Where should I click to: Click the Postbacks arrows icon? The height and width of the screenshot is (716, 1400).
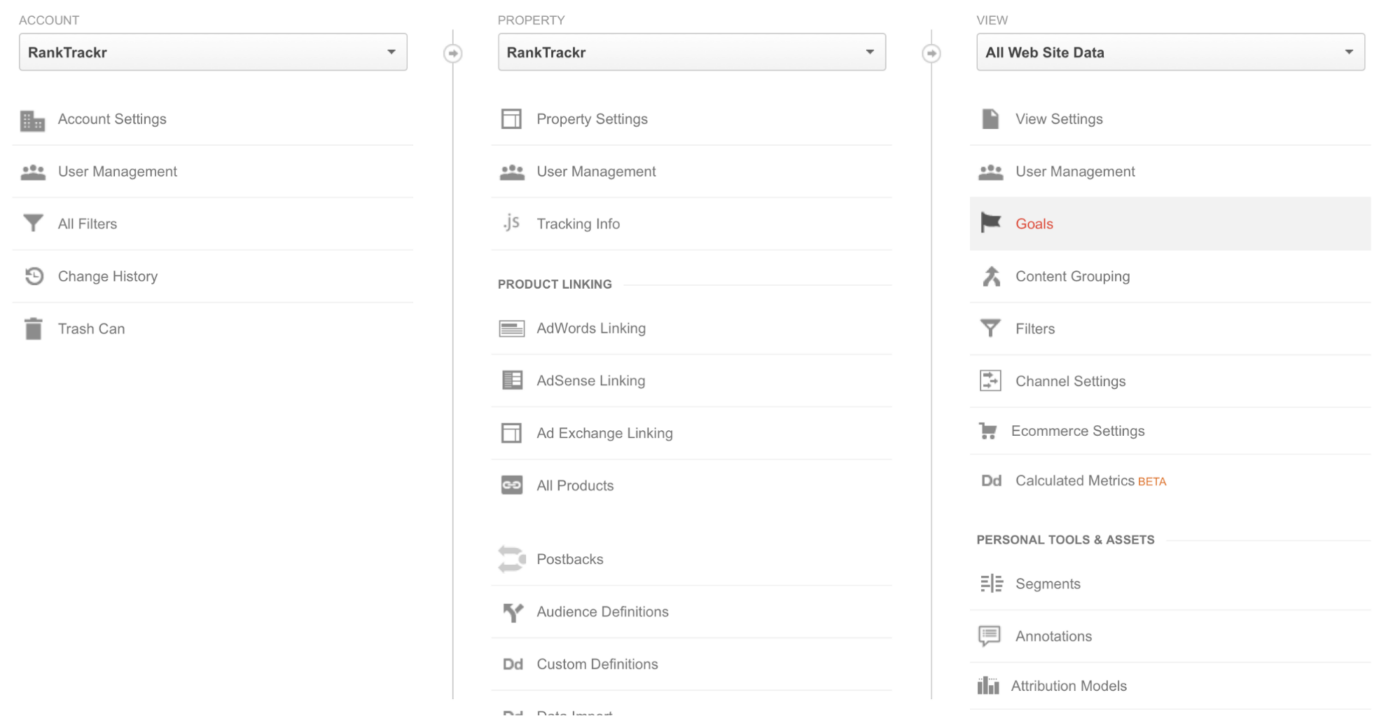point(512,559)
